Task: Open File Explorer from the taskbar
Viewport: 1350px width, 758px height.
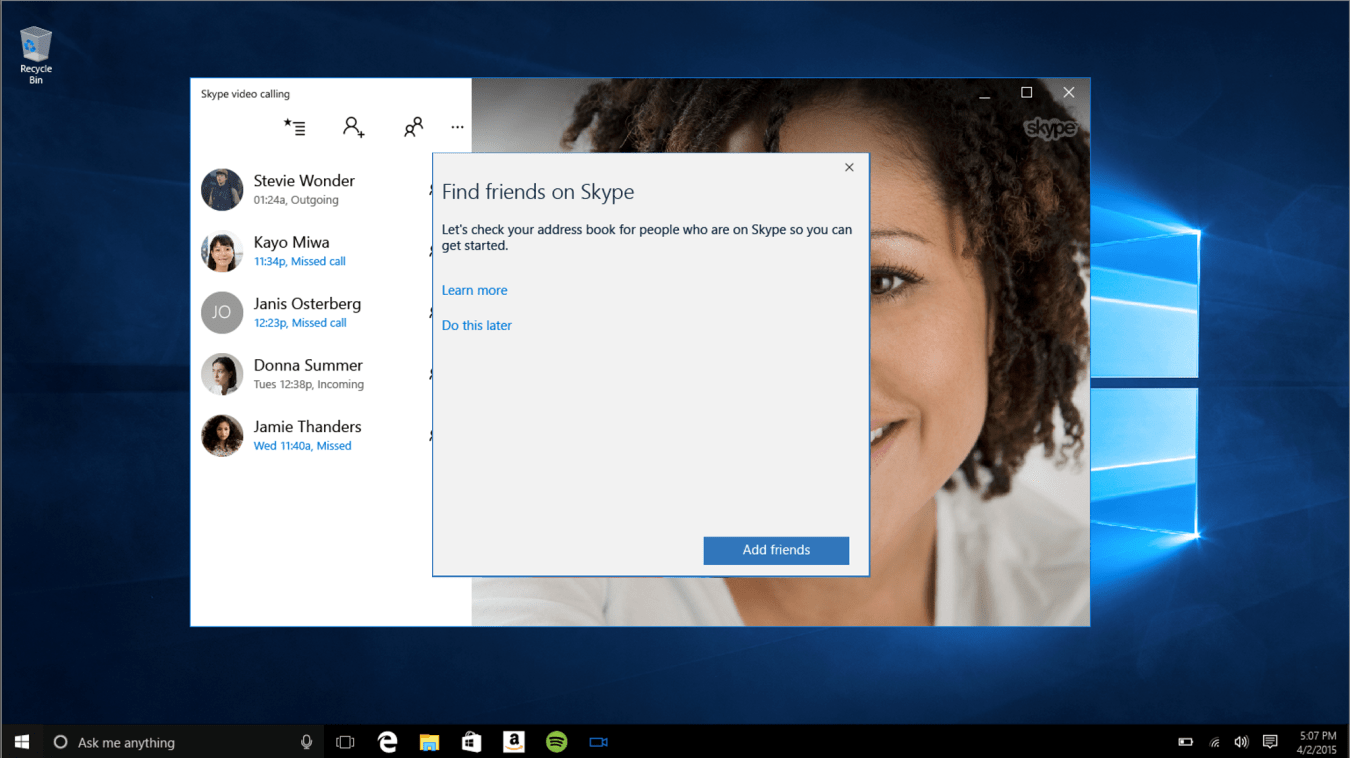Action: (x=429, y=742)
